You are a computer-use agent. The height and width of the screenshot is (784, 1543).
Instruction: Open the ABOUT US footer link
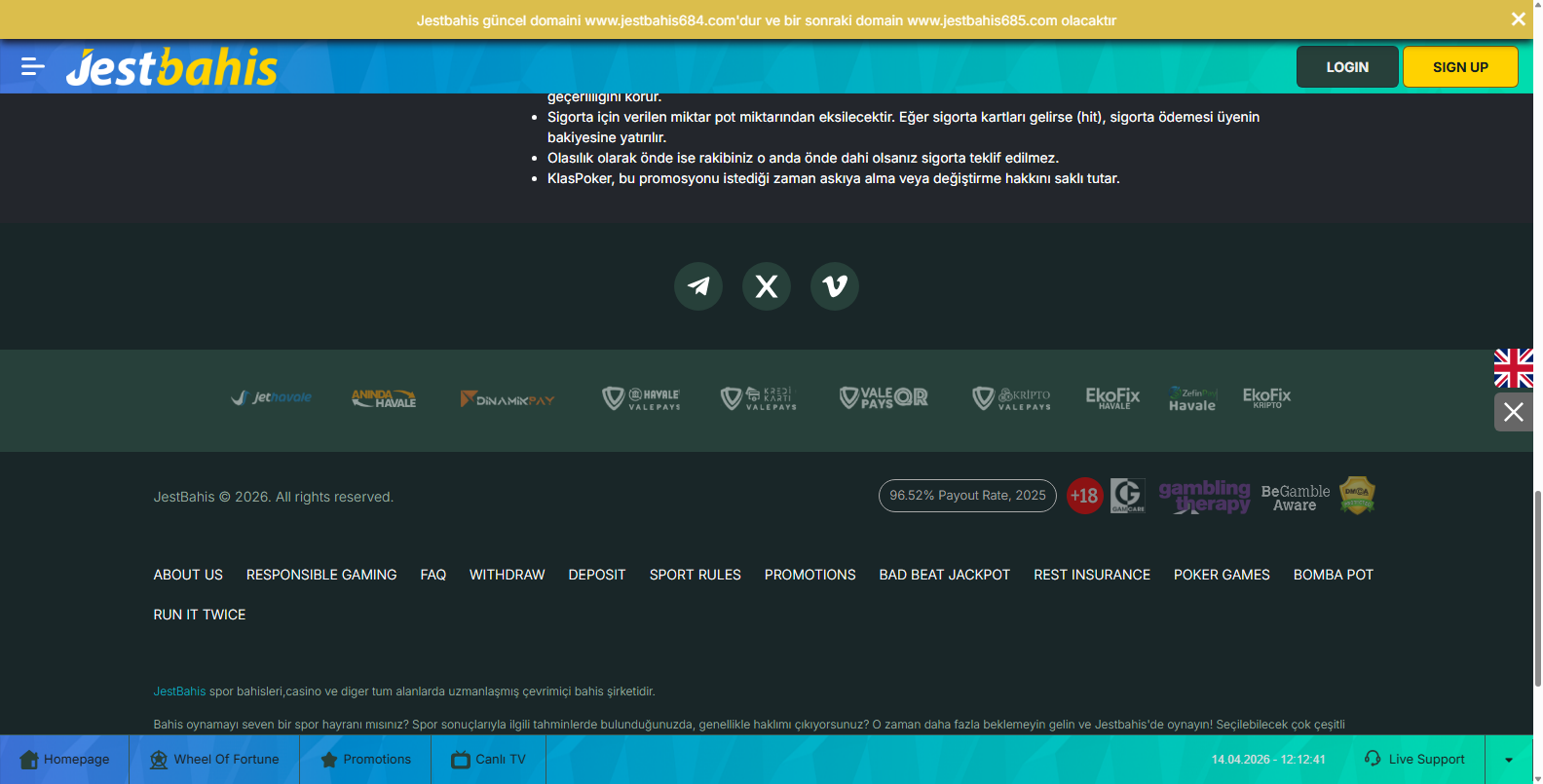click(x=188, y=575)
